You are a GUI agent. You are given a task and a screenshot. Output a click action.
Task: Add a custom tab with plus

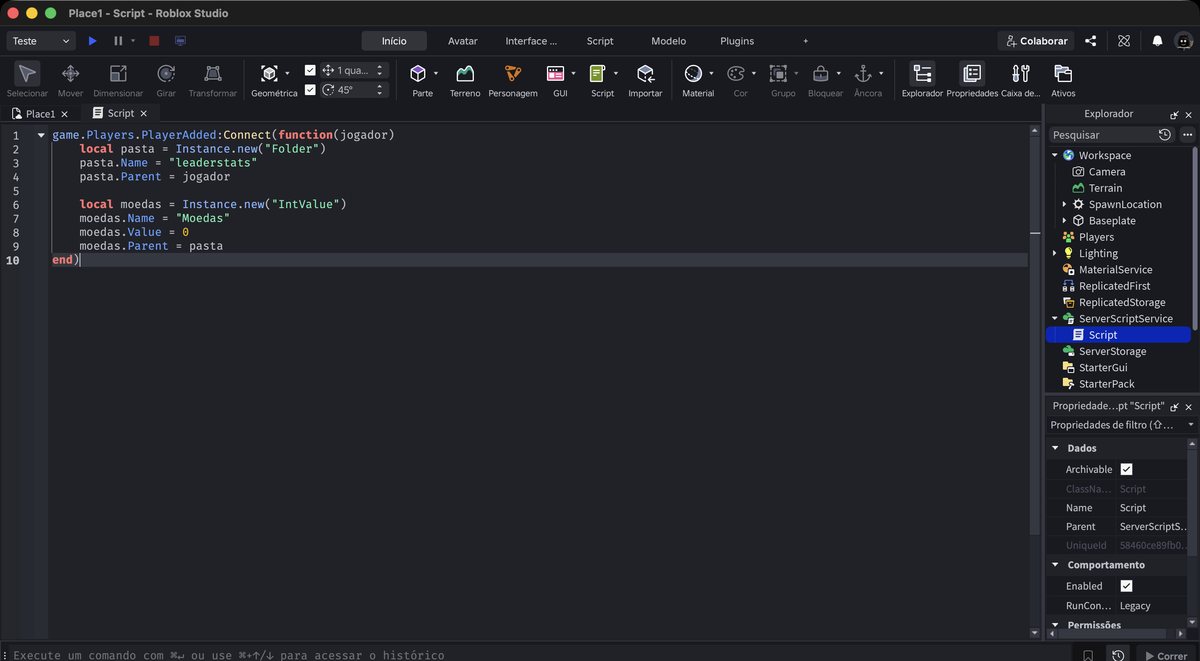coord(805,41)
